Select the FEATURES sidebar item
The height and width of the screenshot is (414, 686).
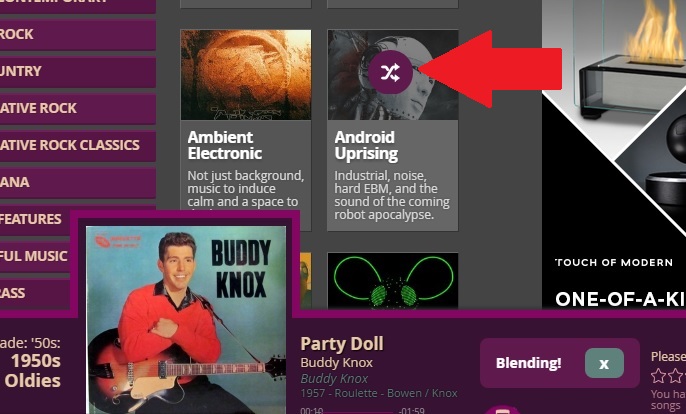coord(35,219)
